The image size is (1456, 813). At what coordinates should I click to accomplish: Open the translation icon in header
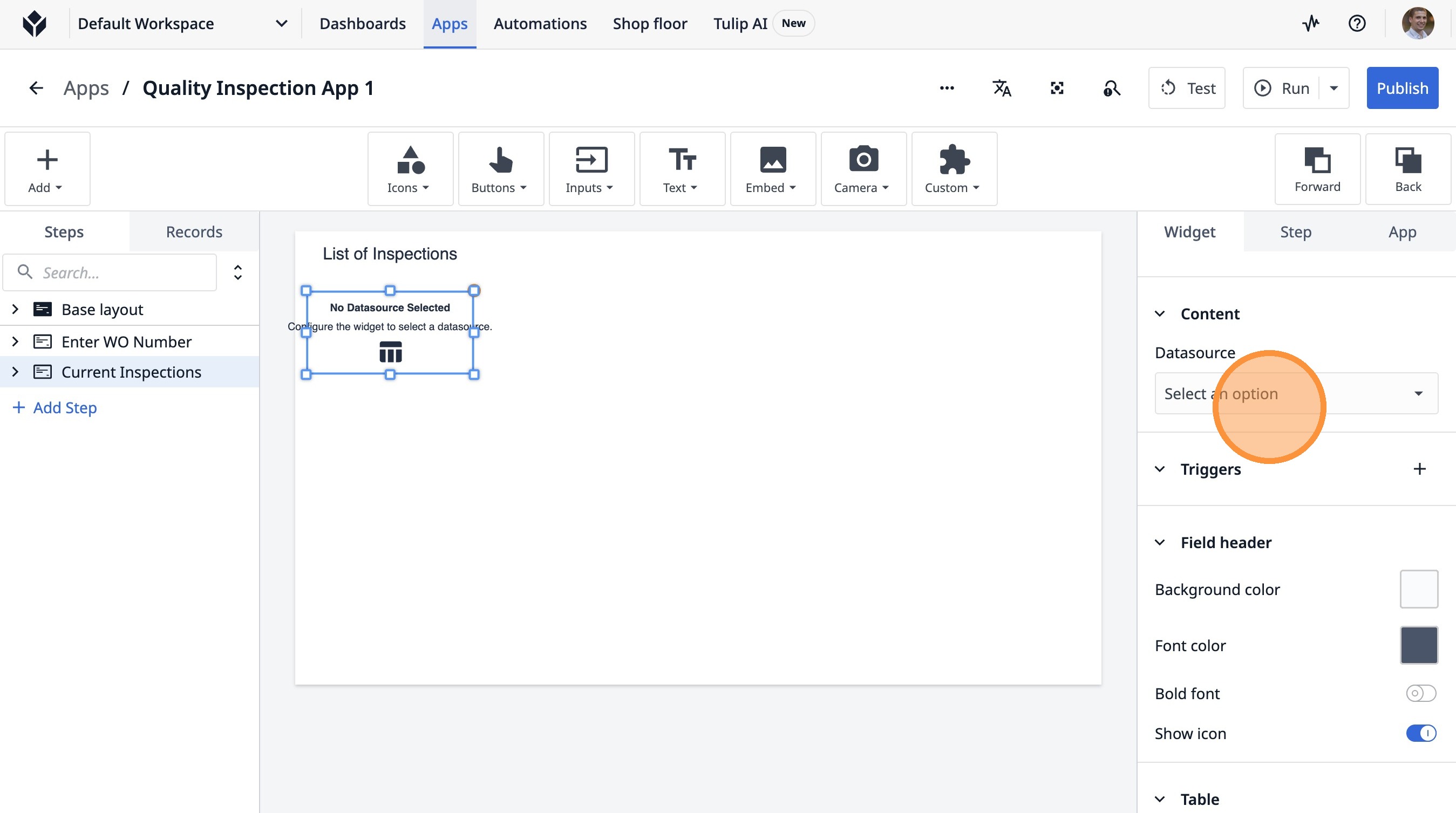coord(1002,88)
